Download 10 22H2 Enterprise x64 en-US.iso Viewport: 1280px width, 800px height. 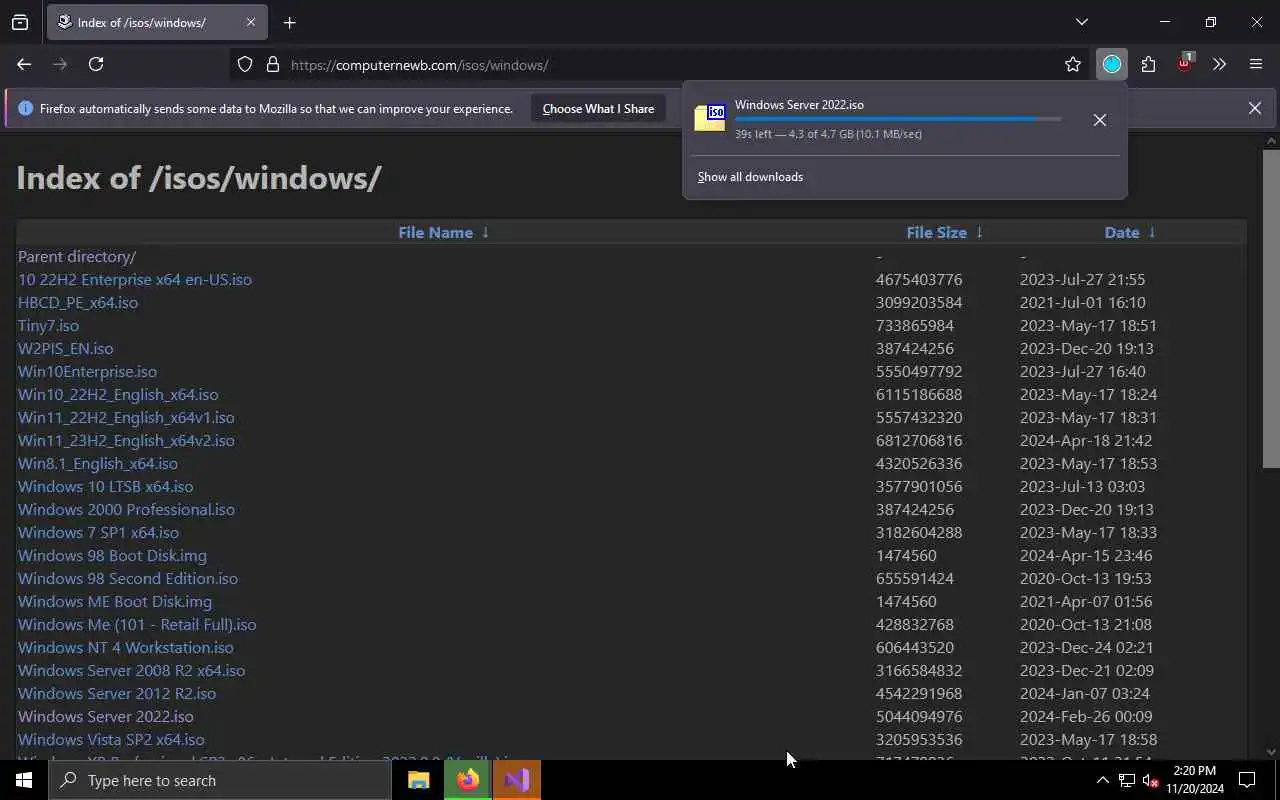click(x=135, y=280)
